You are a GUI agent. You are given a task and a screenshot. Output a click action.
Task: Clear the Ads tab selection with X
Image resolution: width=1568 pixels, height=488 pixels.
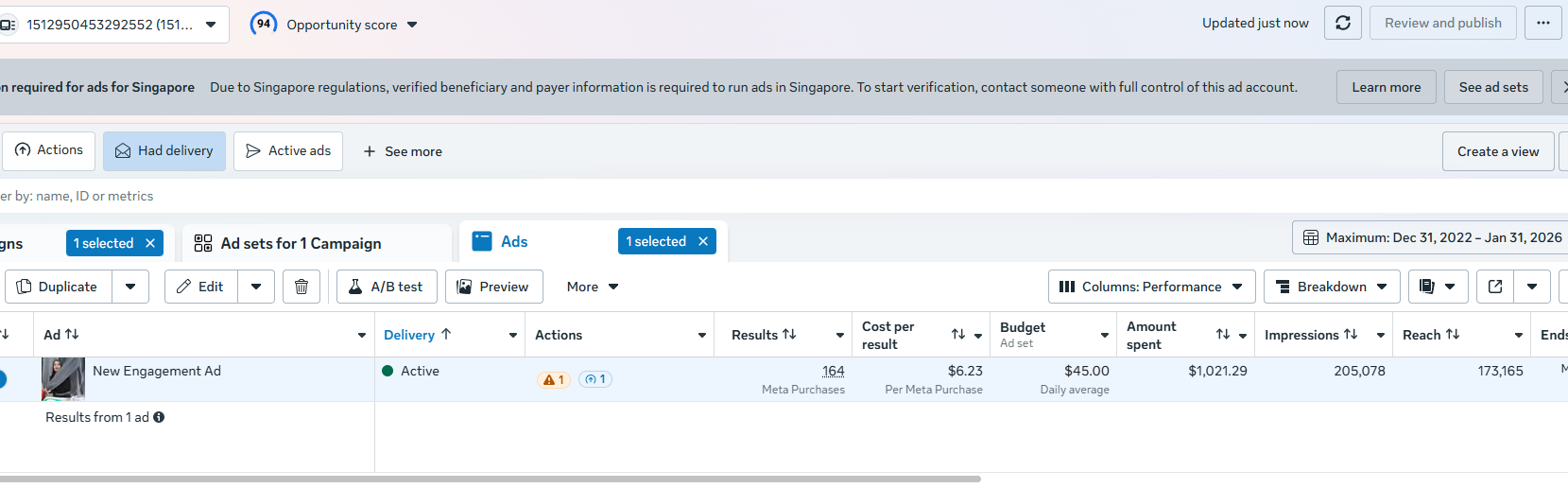click(703, 241)
